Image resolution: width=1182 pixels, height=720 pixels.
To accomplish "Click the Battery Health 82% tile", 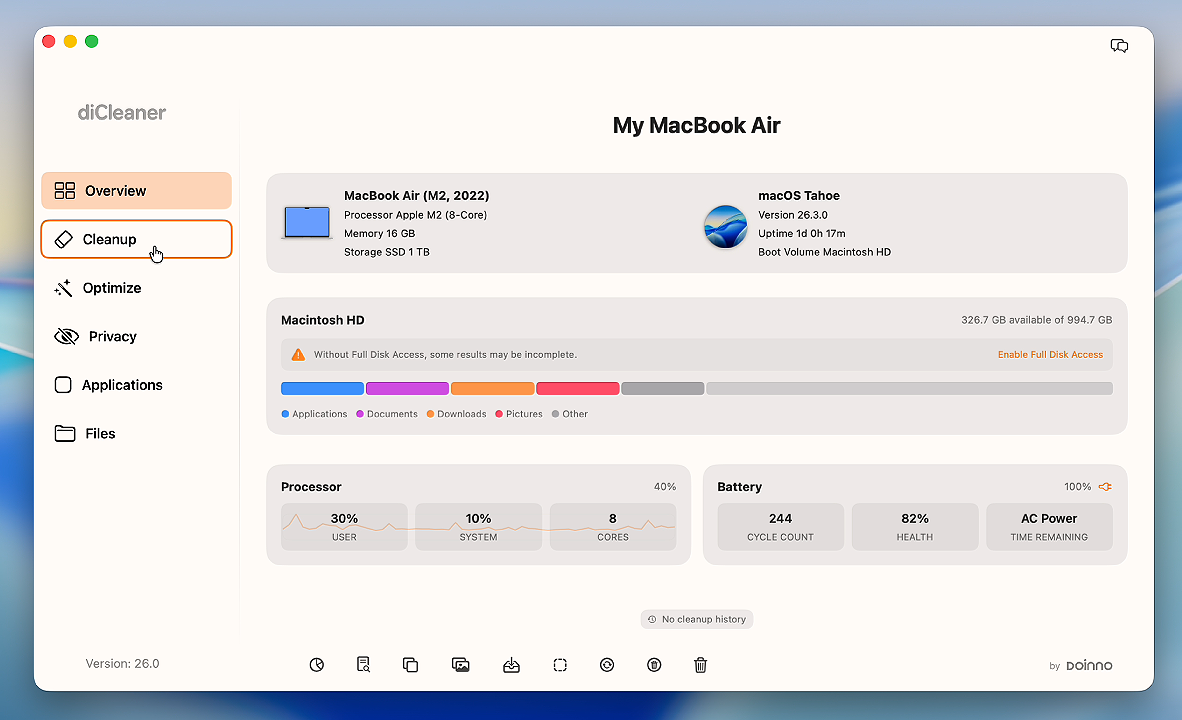I will [x=914, y=526].
